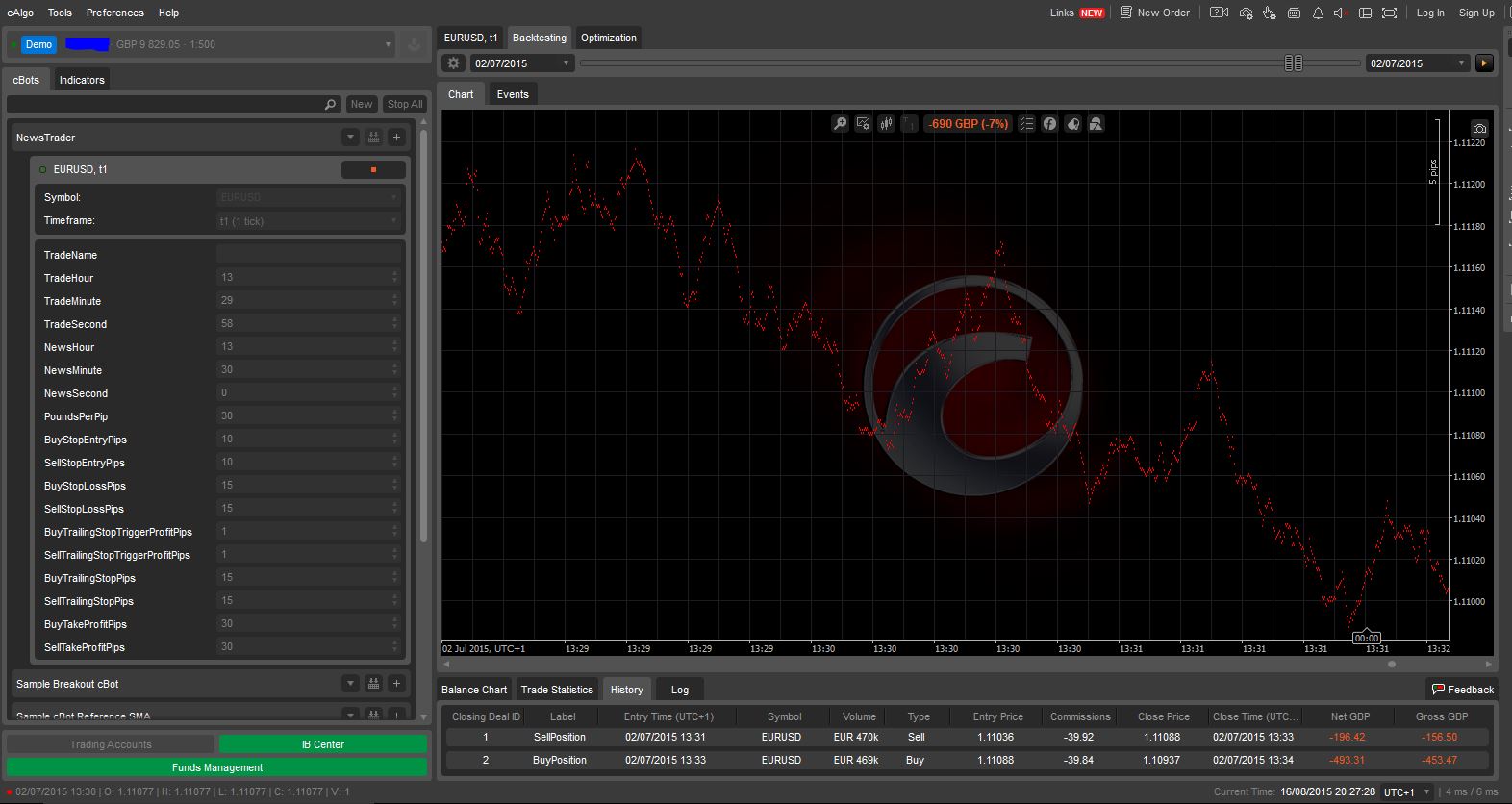The image size is (1512, 804).
Task: Open backtesting settings gear icon
Action: (454, 63)
